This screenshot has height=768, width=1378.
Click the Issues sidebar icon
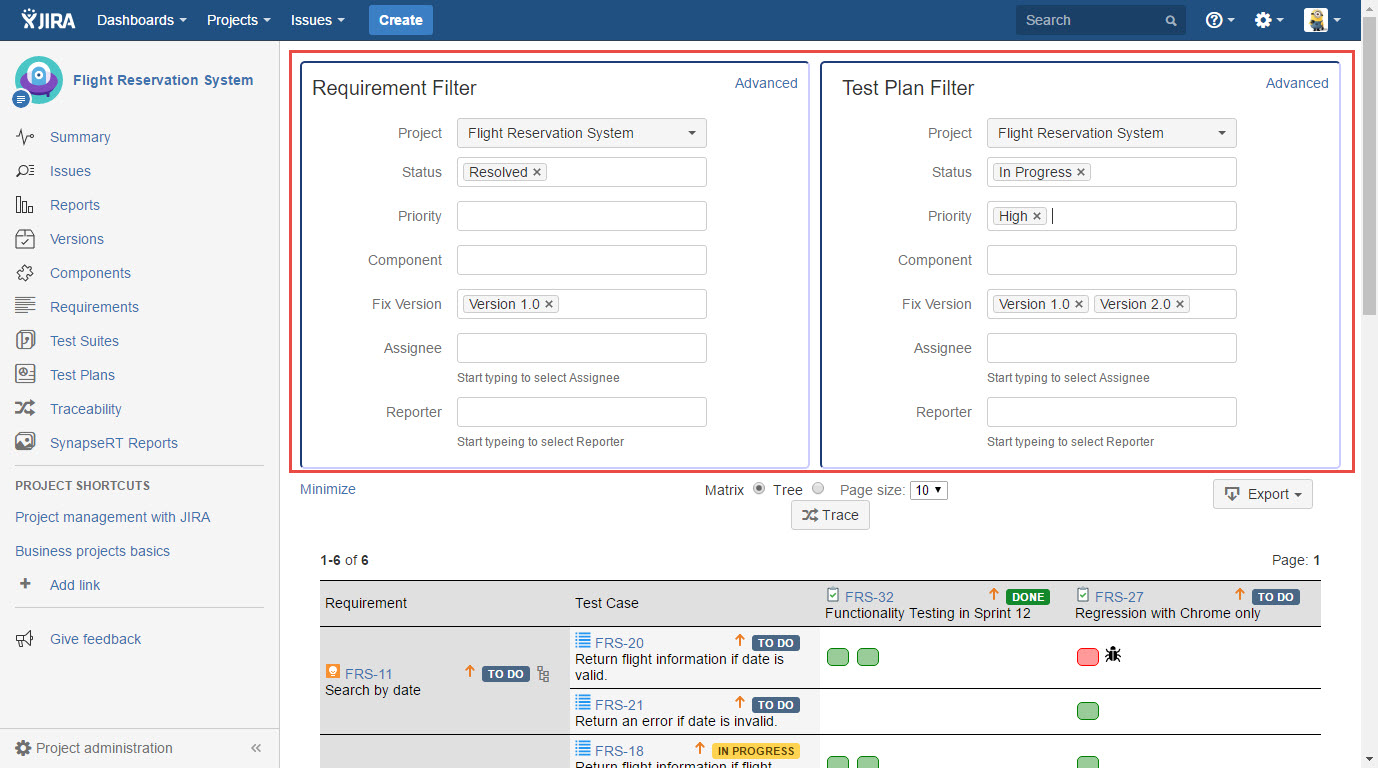tap(25, 171)
